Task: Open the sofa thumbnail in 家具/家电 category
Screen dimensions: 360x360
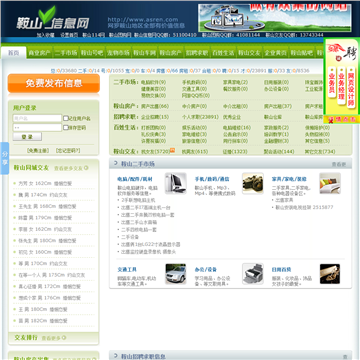Action: (330, 183)
